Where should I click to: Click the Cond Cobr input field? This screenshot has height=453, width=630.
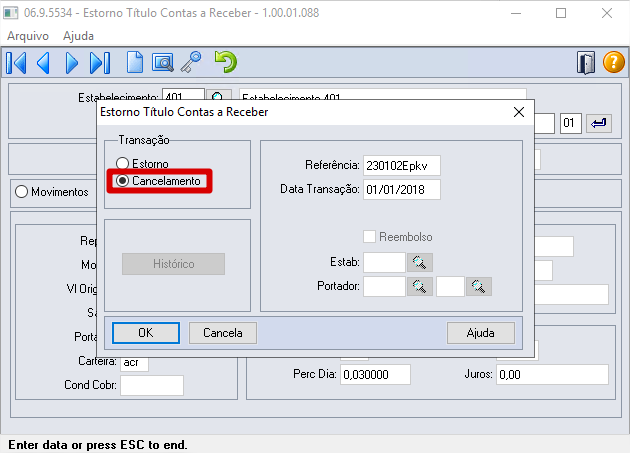point(152,385)
